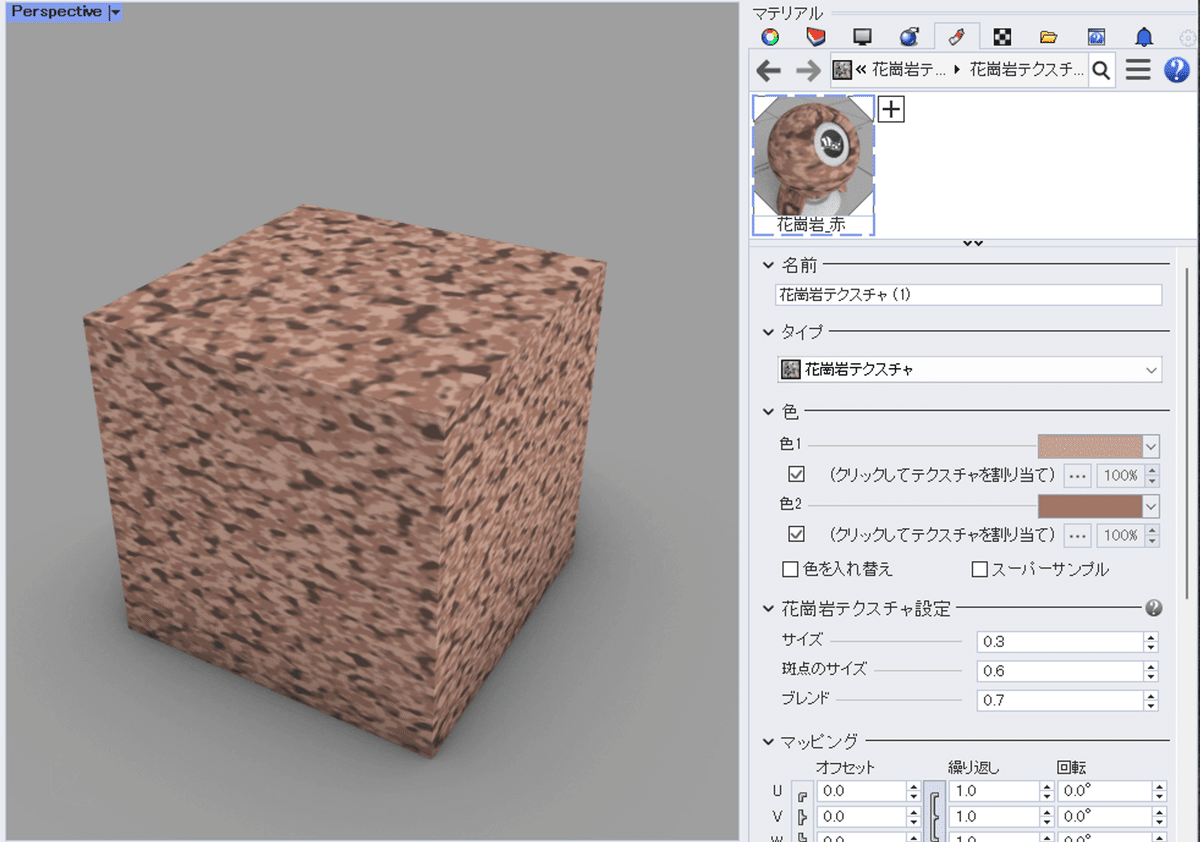Collapse the マッピング section
1200x842 pixels.
click(x=768, y=742)
